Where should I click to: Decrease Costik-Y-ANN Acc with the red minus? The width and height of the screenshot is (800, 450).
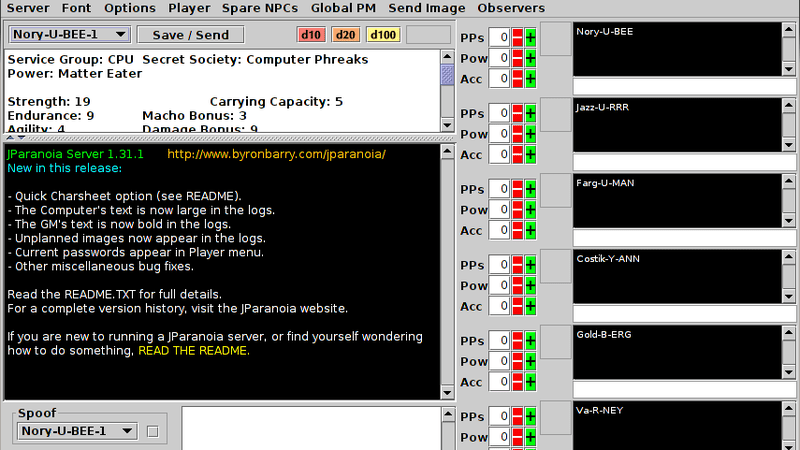(517, 306)
